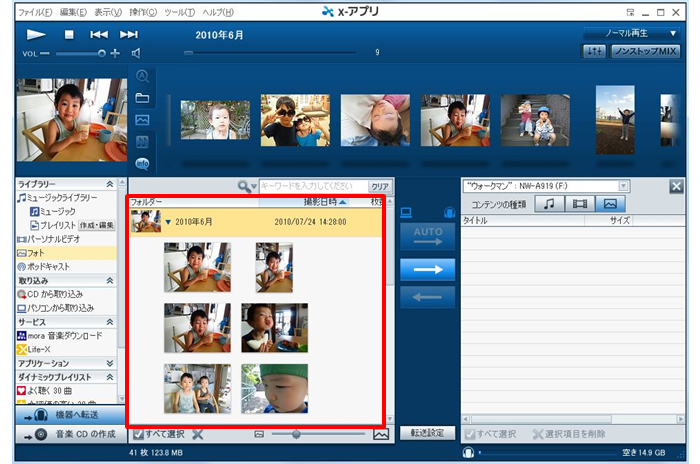
Task: Select the photo content type toggle
Action: tap(608, 204)
